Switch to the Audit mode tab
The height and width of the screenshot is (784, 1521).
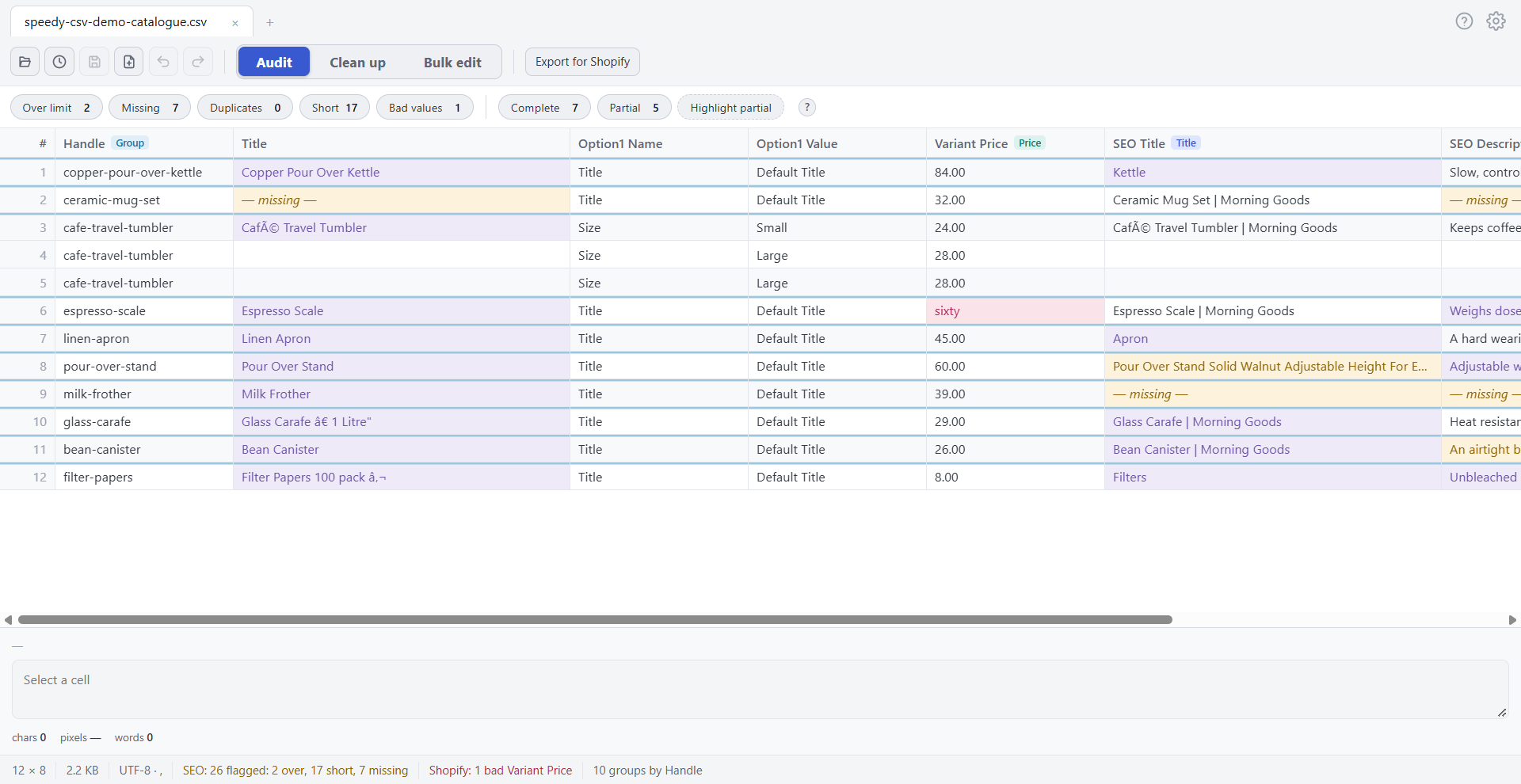pos(274,62)
